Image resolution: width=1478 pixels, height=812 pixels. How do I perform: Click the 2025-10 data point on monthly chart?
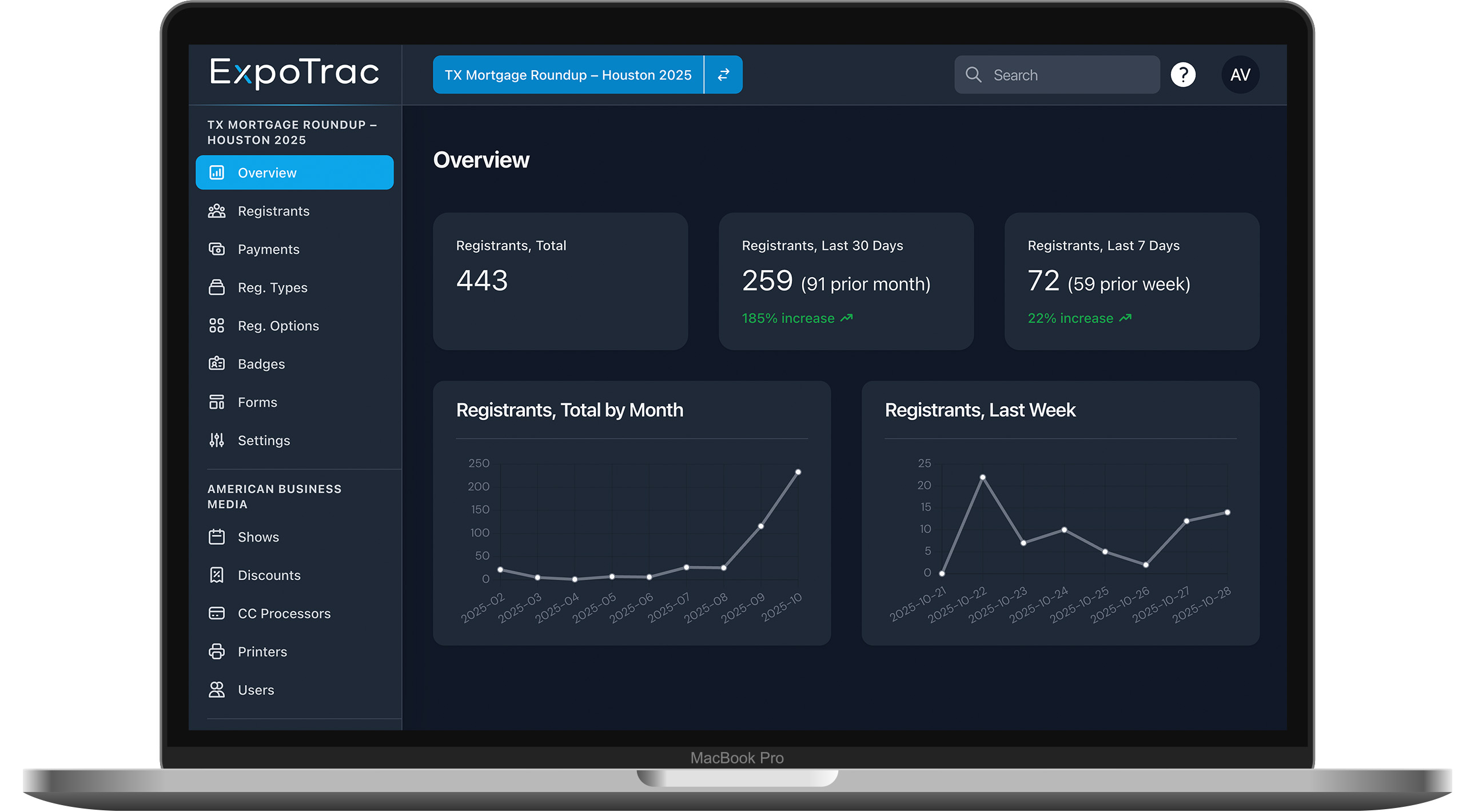pyautogui.click(x=798, y=473)
